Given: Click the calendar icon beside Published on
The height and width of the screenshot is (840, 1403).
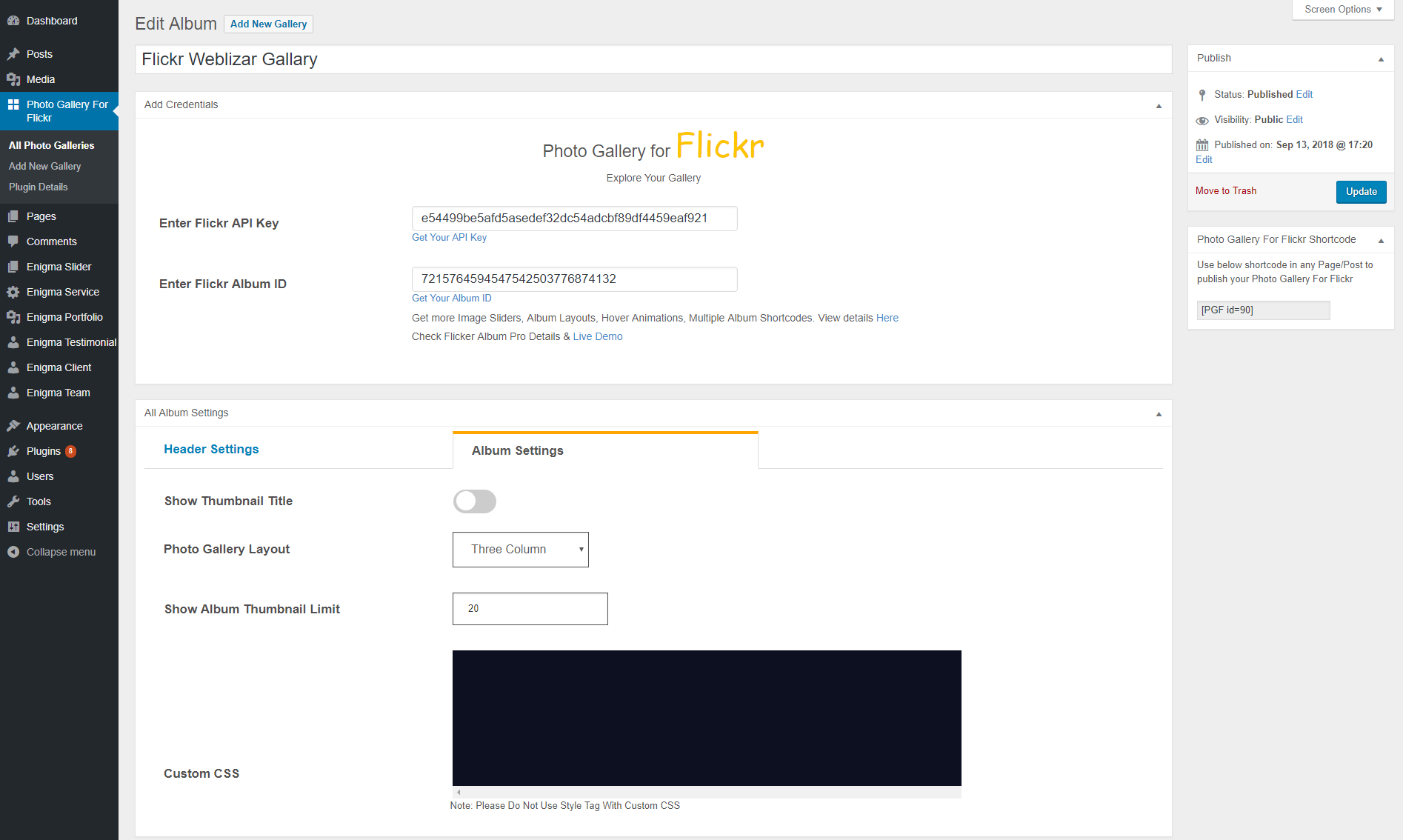Looking at the screenshot, I should (1202, 145).
